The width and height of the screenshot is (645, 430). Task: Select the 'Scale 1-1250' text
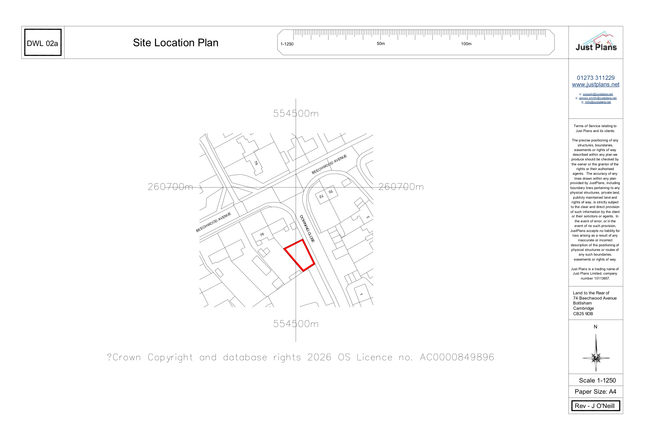(597, 380)
